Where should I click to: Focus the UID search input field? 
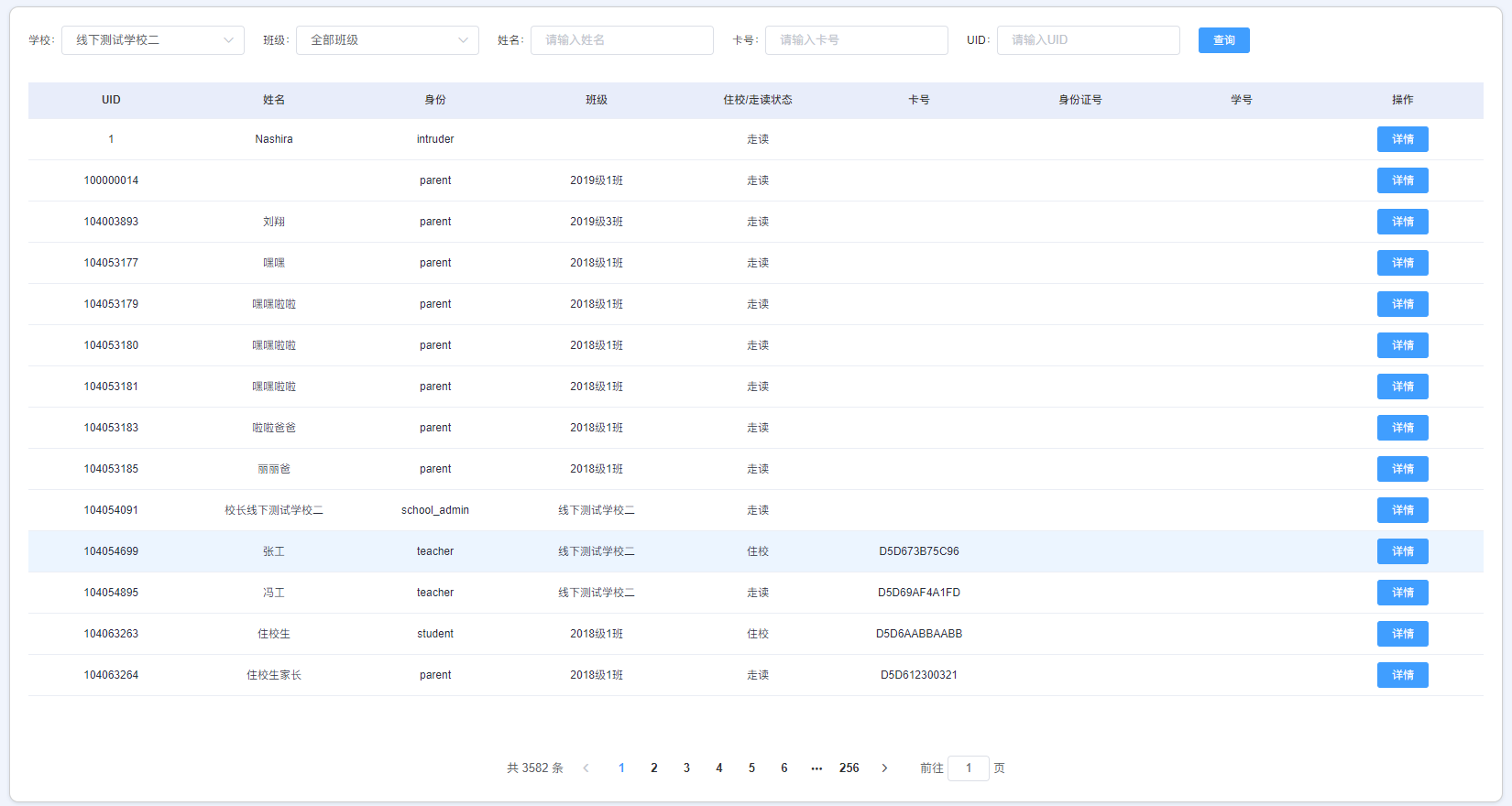click(x=1088, y=40)
